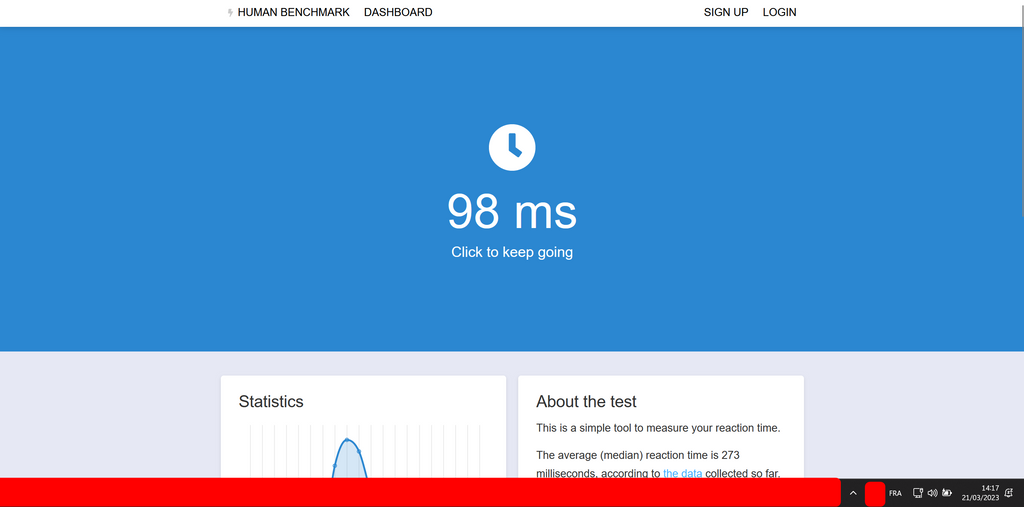Screen dimensions: 1024x507
Task: Click the 98 ms result text
Action: (x=512, y=212)
